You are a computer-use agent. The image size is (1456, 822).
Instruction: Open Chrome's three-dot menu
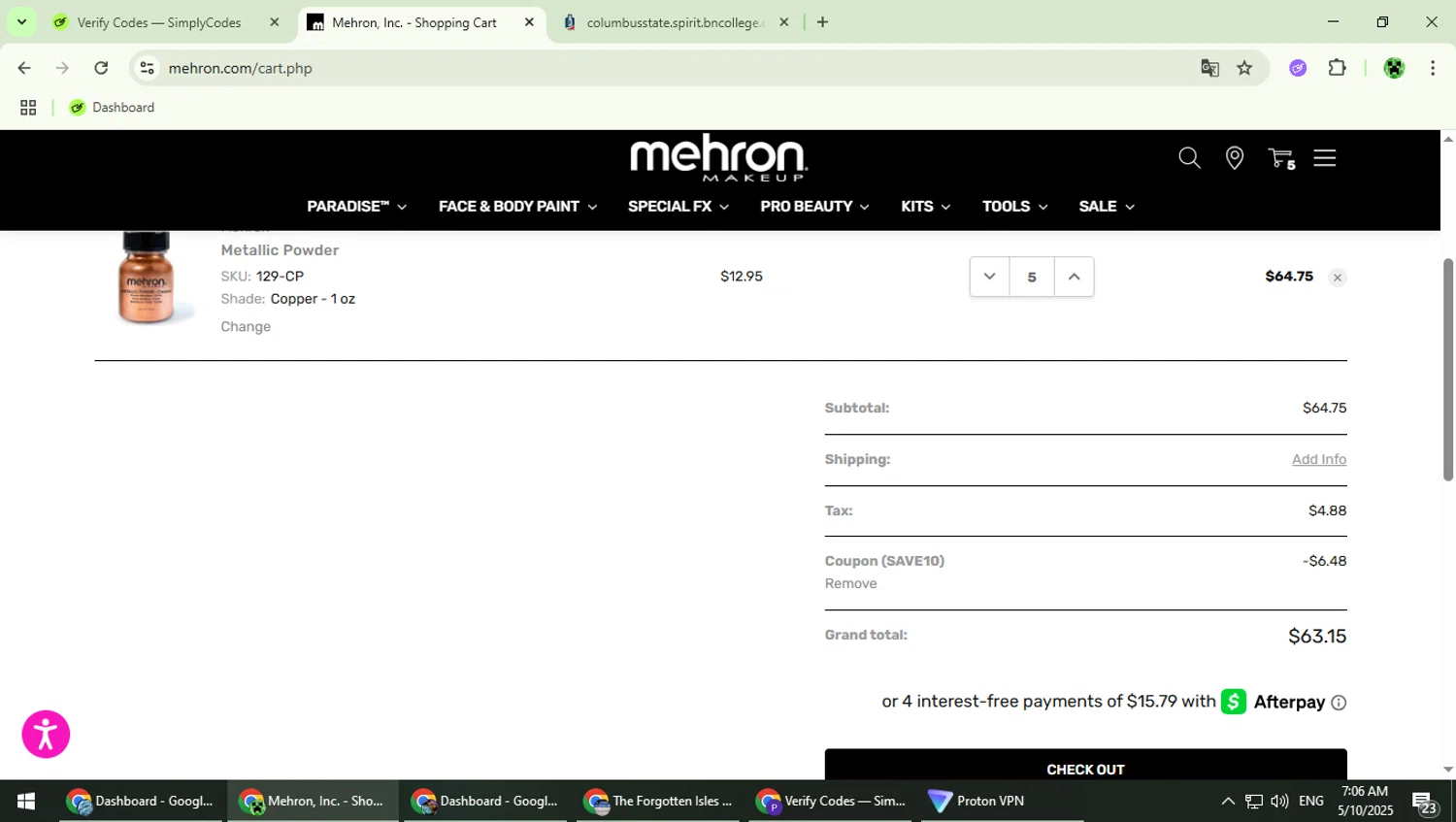pos(1433,68)
